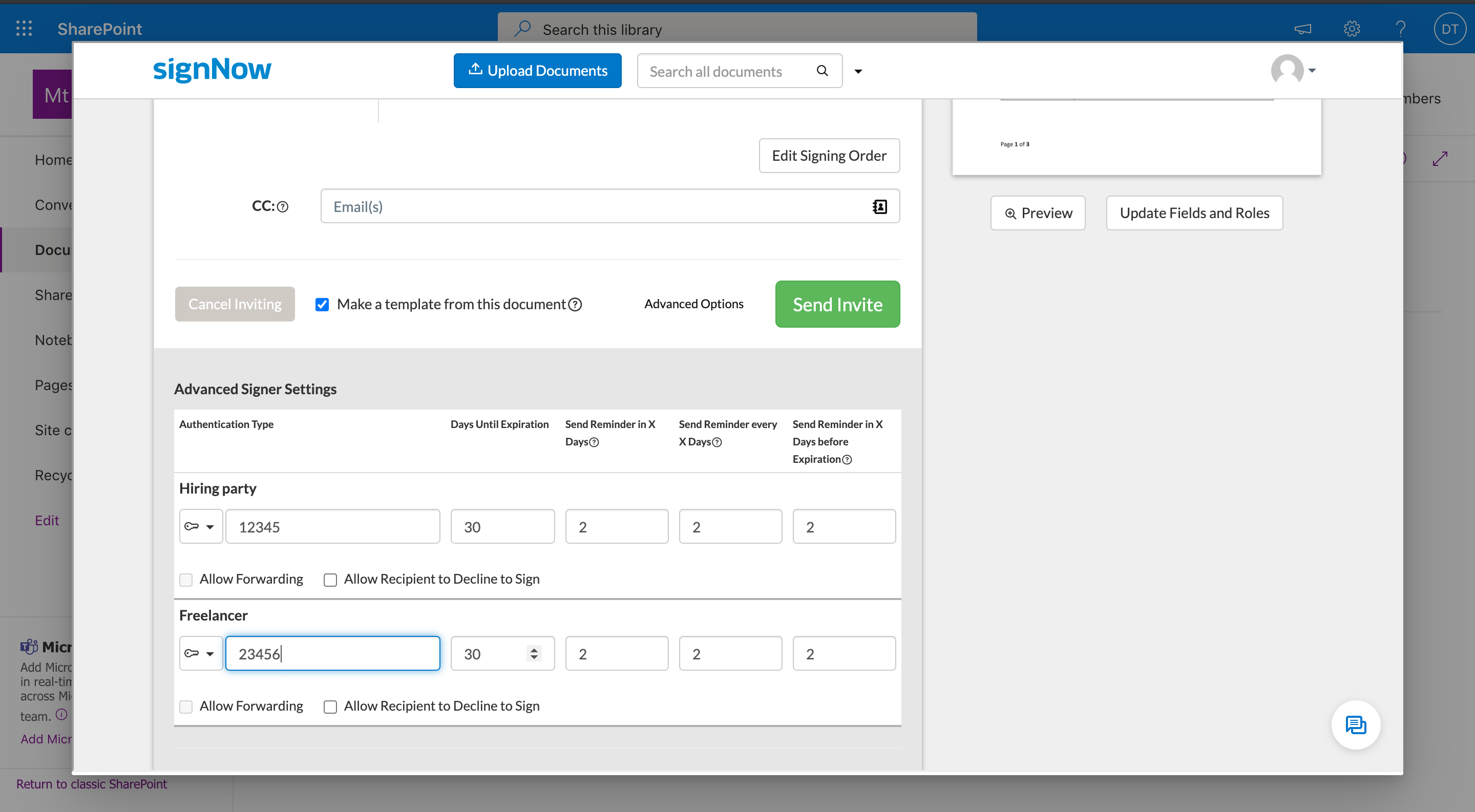Enable Allow Recipient to Decline for Freelancer

click(330, 707)
